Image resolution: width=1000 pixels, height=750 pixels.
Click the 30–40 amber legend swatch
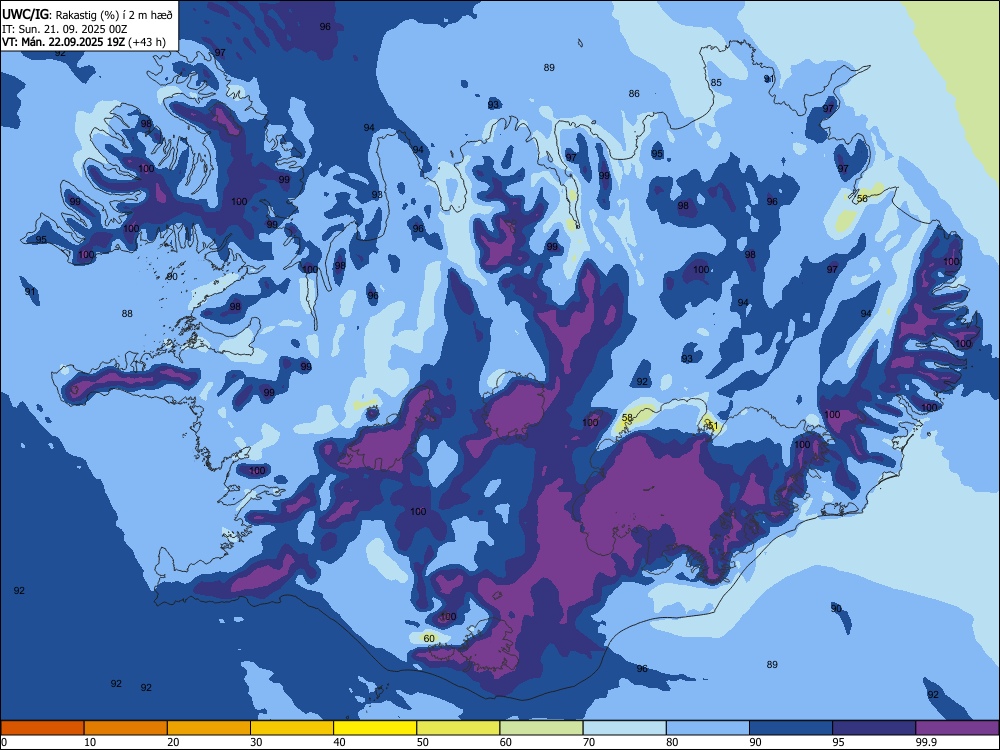coord(292,728)
